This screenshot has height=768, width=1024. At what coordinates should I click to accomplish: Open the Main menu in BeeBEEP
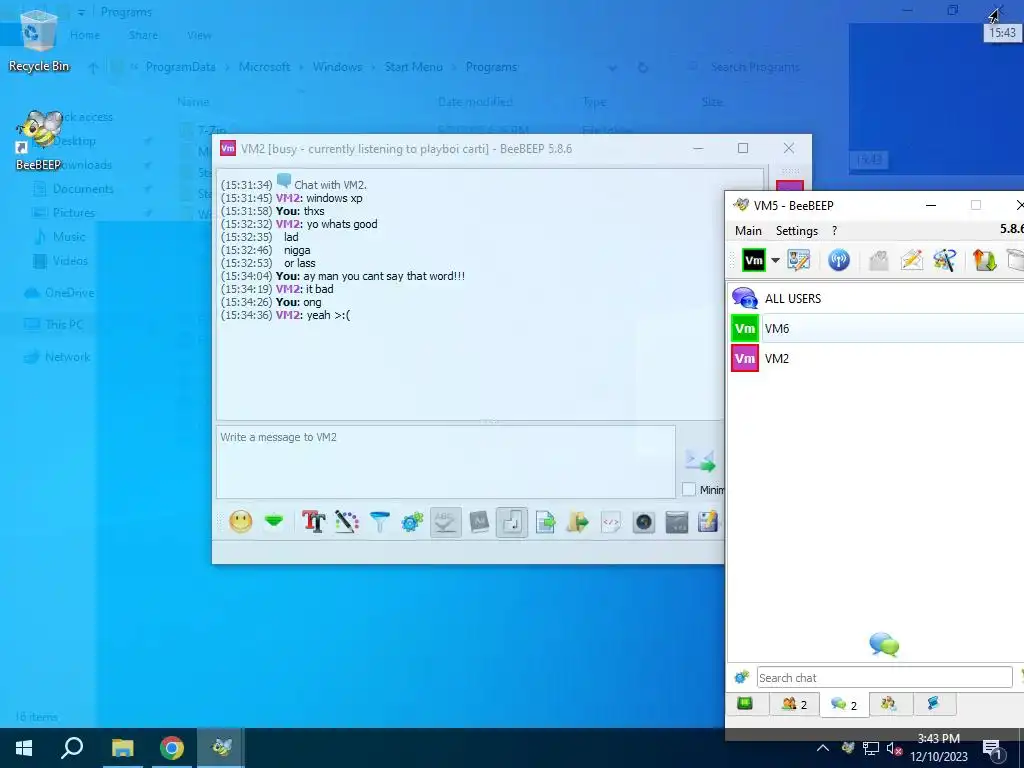tap(748, 231)
